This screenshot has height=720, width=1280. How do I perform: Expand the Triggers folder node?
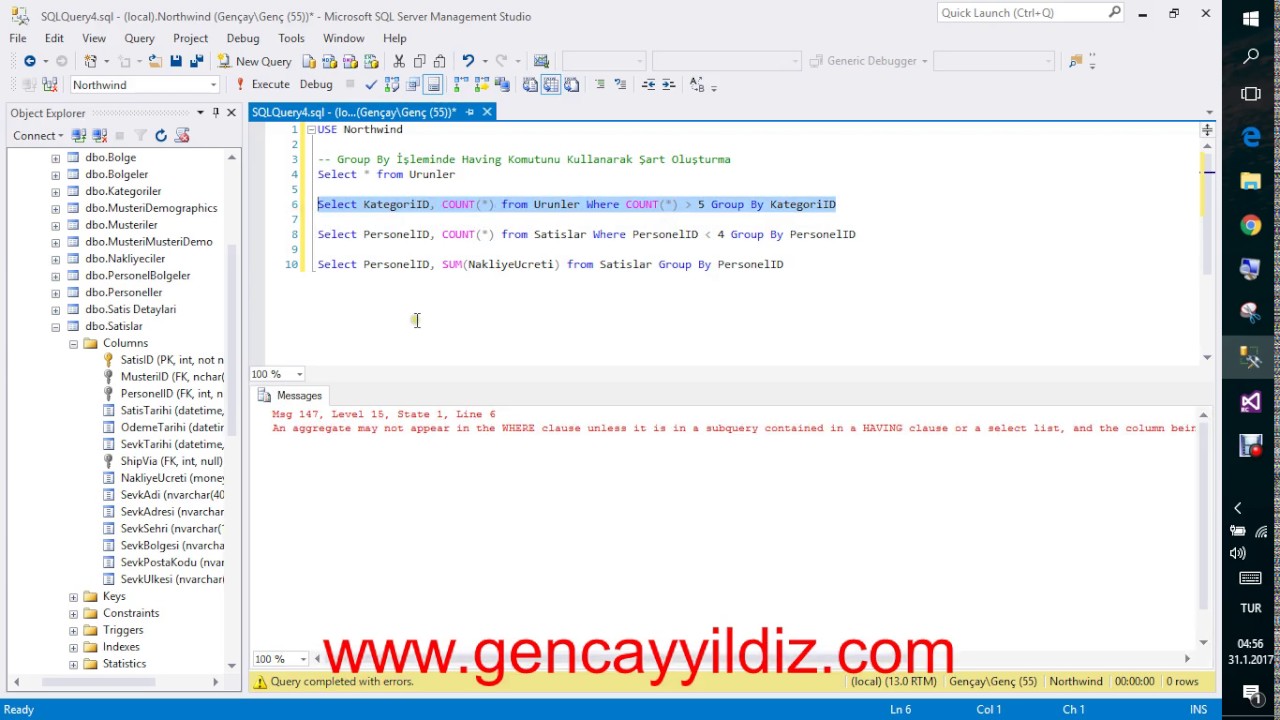(x=73, y=630)
